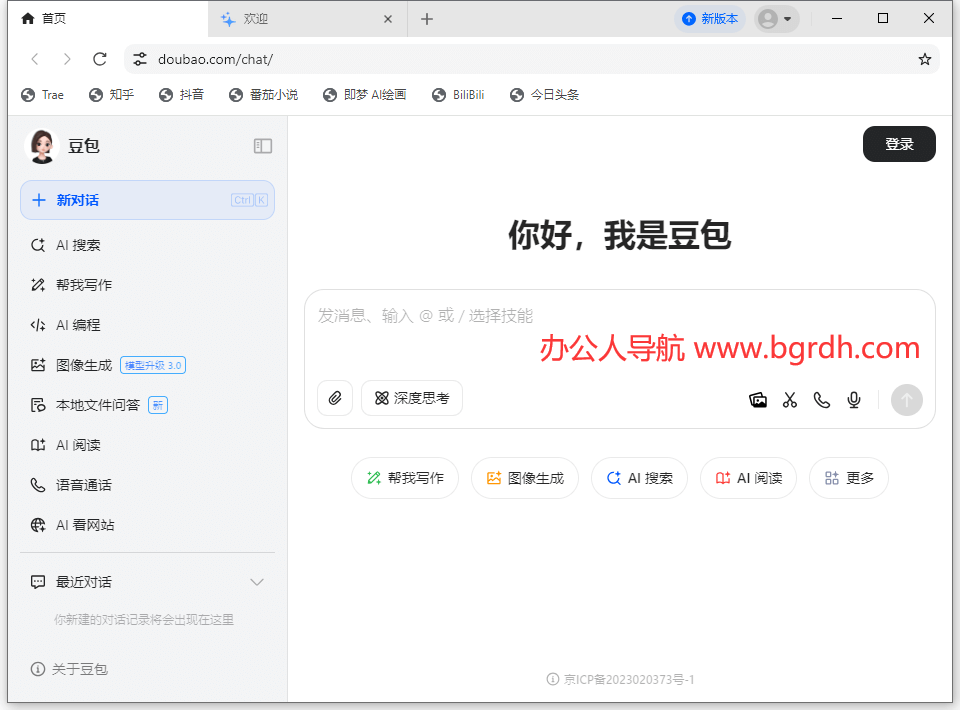Screen dimensions: 960x710
Task: Click the 登录 login button
Action: 899,144
